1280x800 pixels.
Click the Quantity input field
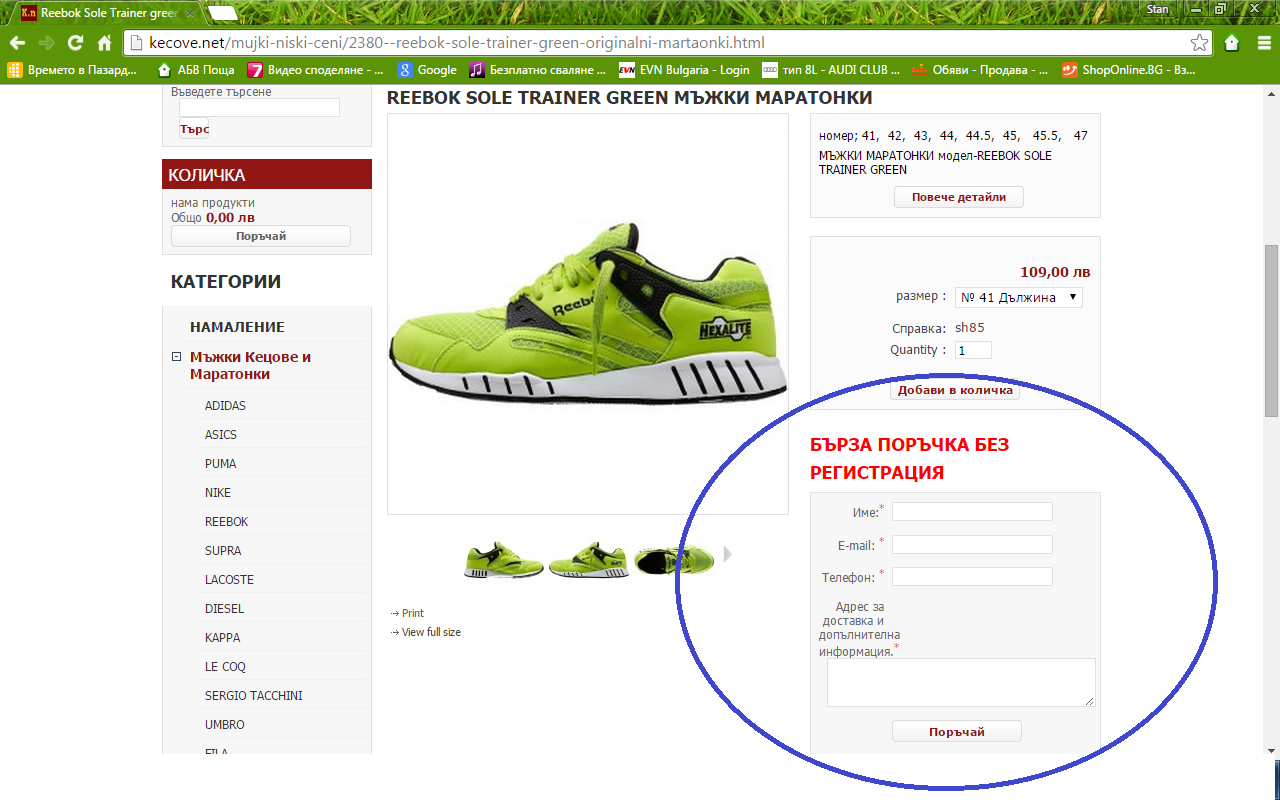[x=973, y=350]
